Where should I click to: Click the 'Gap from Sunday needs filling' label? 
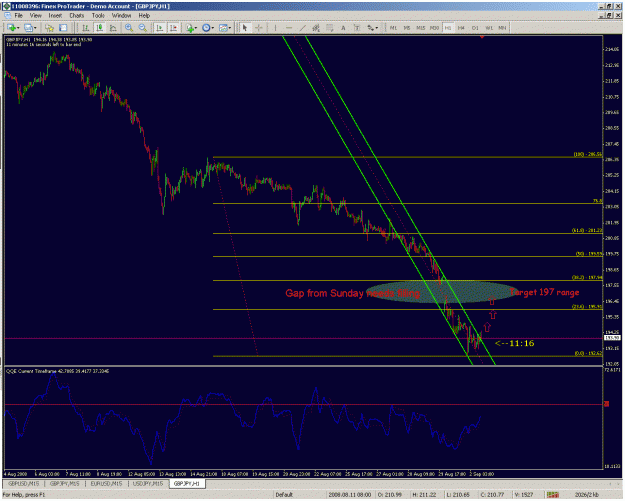point(353,294)
